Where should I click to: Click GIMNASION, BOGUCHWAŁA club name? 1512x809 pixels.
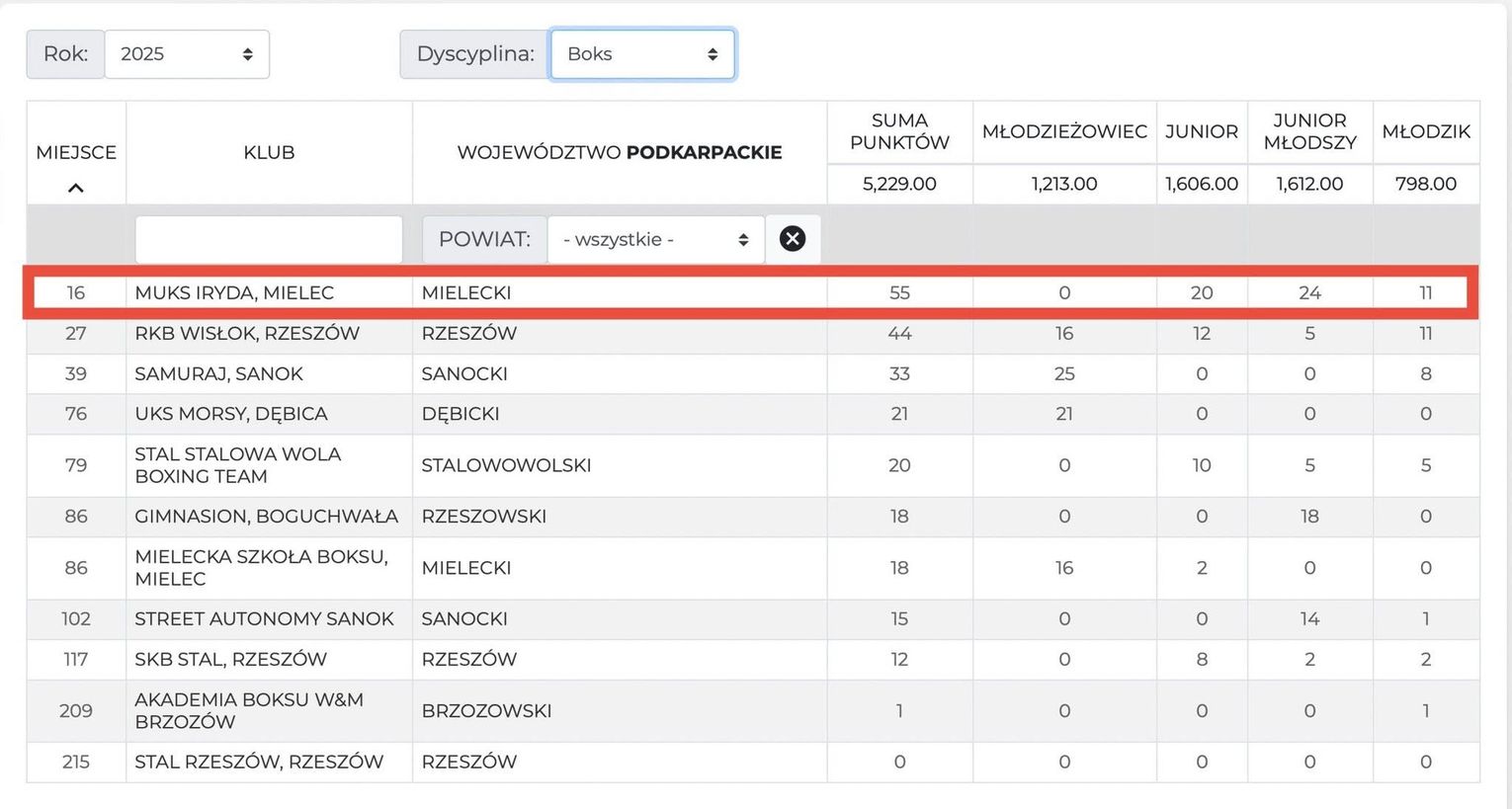coord(266,517)
